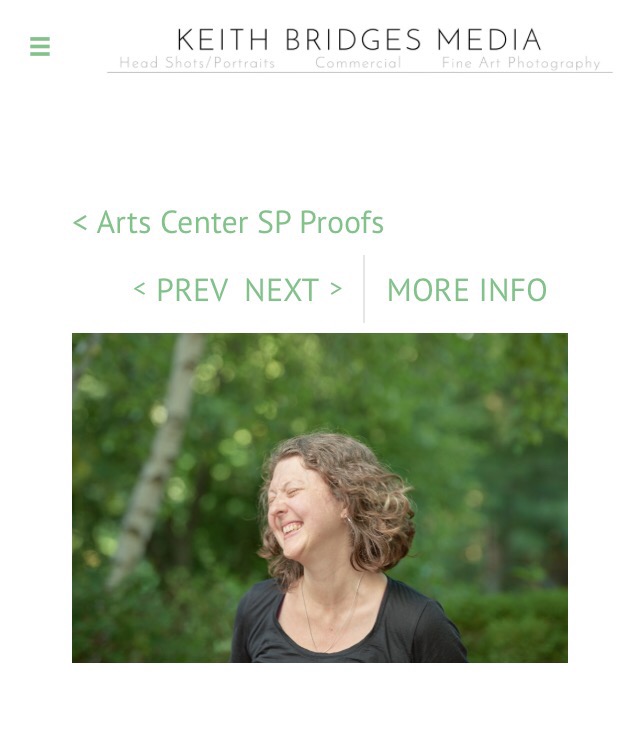Click the word MEDIA in the title
The width and height of the screenshot is (637, 732).
(489, 40)
